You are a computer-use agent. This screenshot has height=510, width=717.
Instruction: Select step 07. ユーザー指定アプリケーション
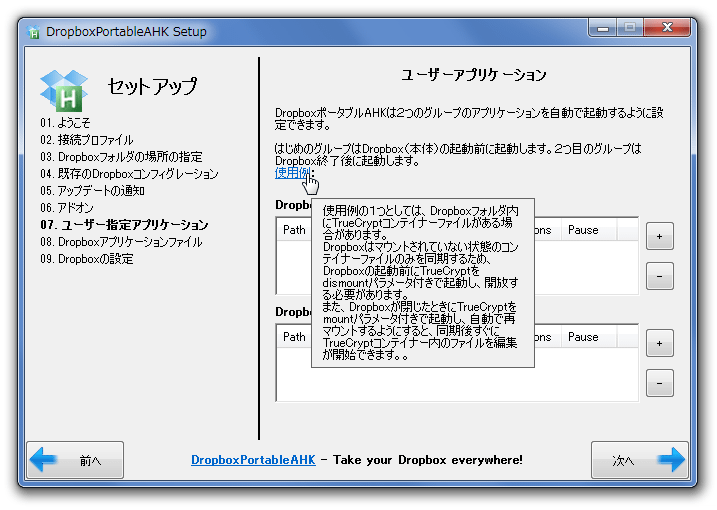124,225
